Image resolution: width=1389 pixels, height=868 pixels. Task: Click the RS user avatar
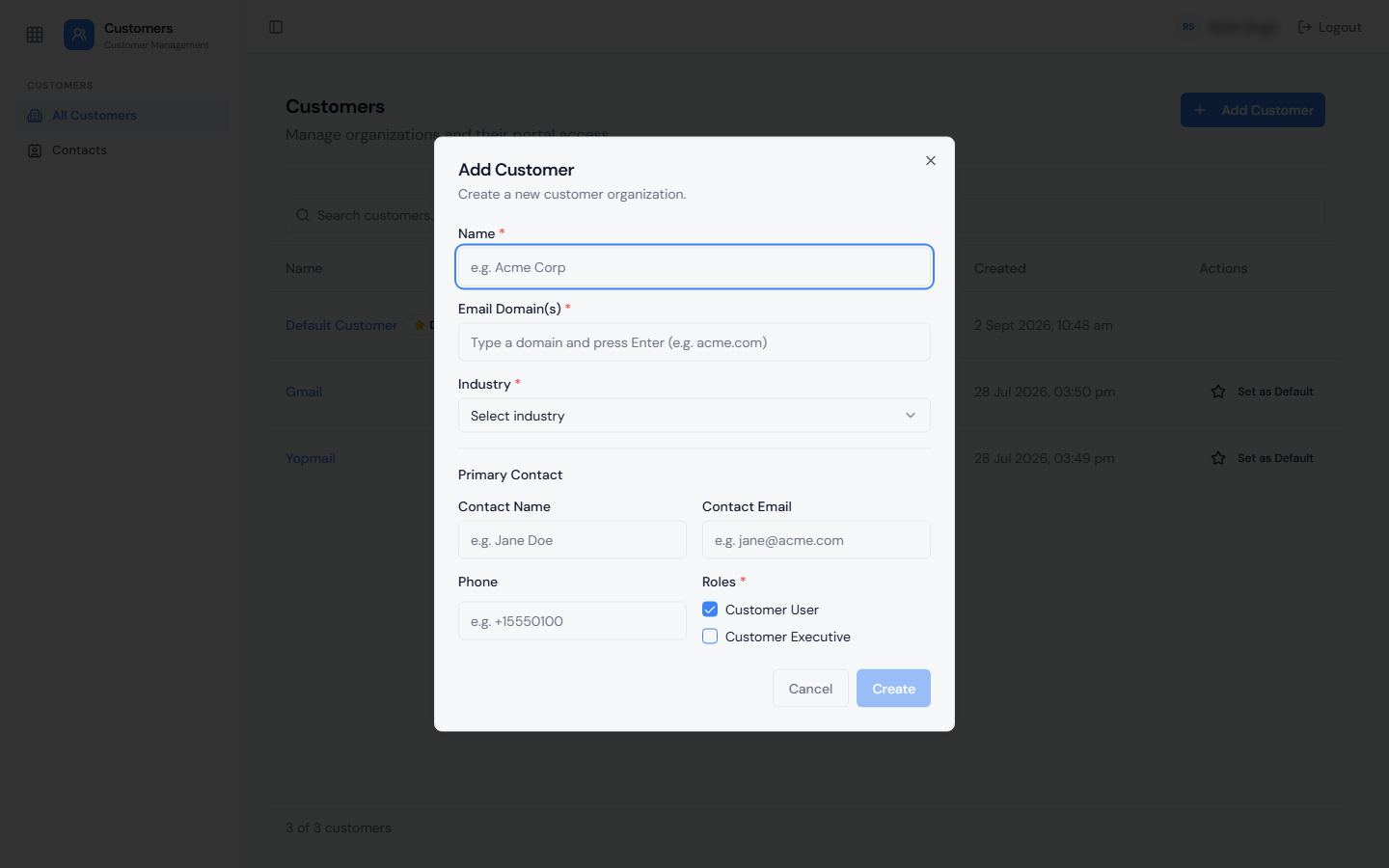click(x=1188, y=27)
